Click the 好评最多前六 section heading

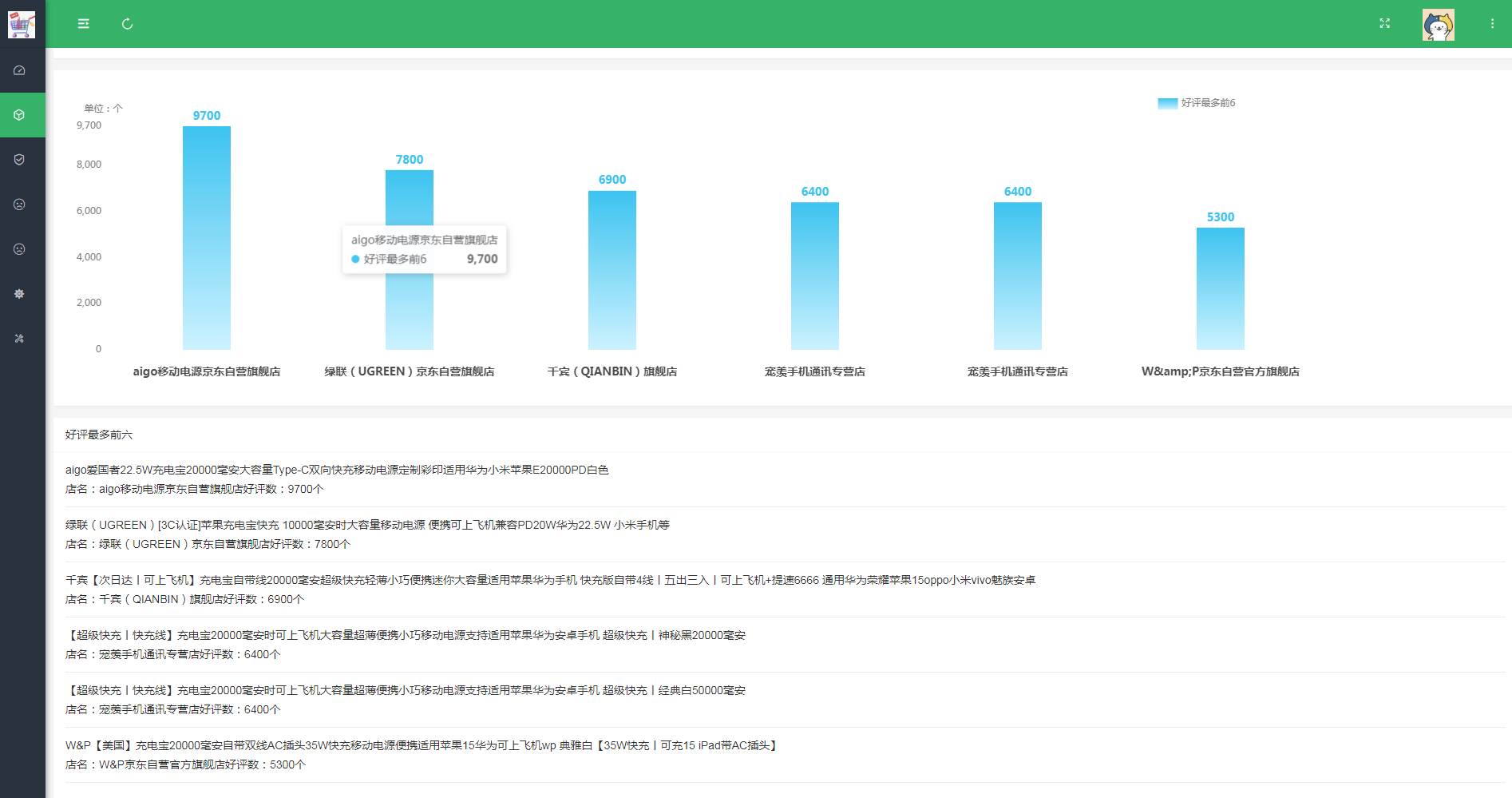pyautogui.click(x=99, y=435)
